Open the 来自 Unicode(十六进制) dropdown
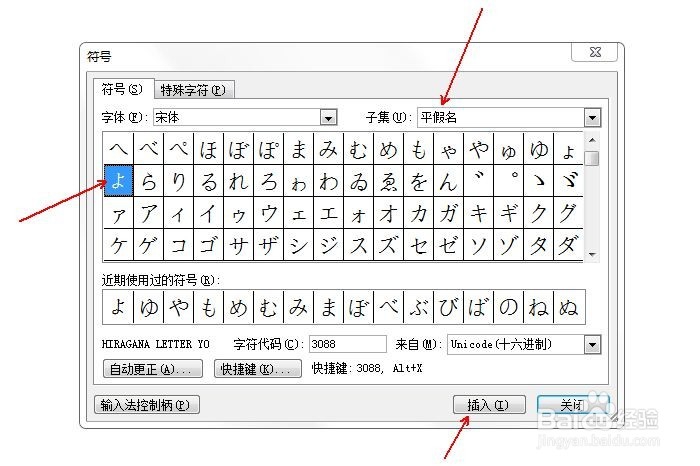700x466 pixels. 524,345
